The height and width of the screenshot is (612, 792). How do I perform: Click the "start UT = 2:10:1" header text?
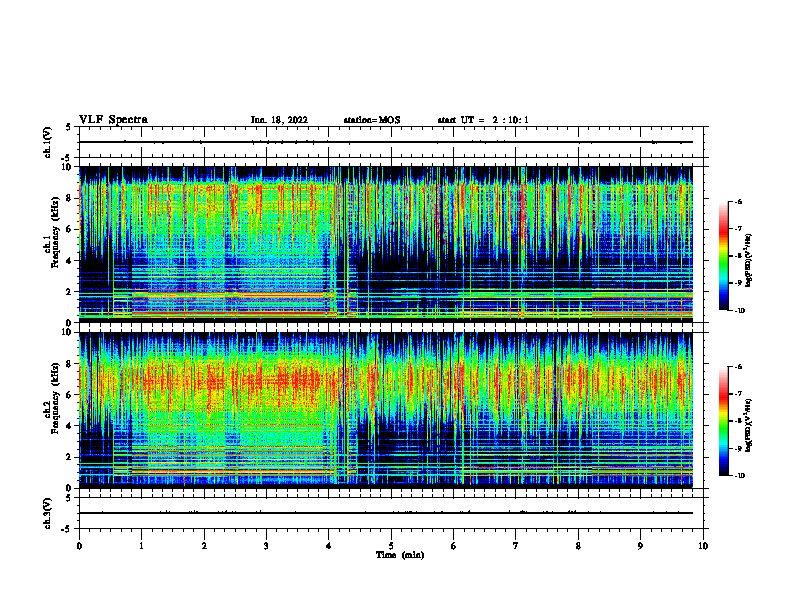click(x=483, y=120)
